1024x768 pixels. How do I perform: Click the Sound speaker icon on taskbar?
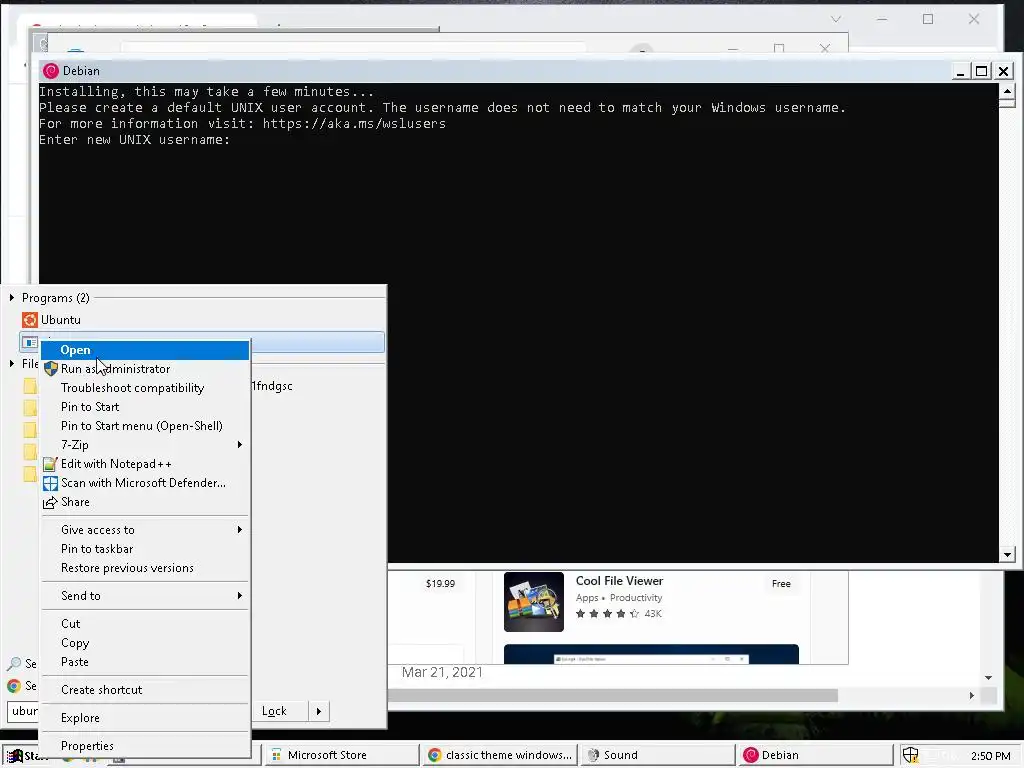tap(593, 755)
